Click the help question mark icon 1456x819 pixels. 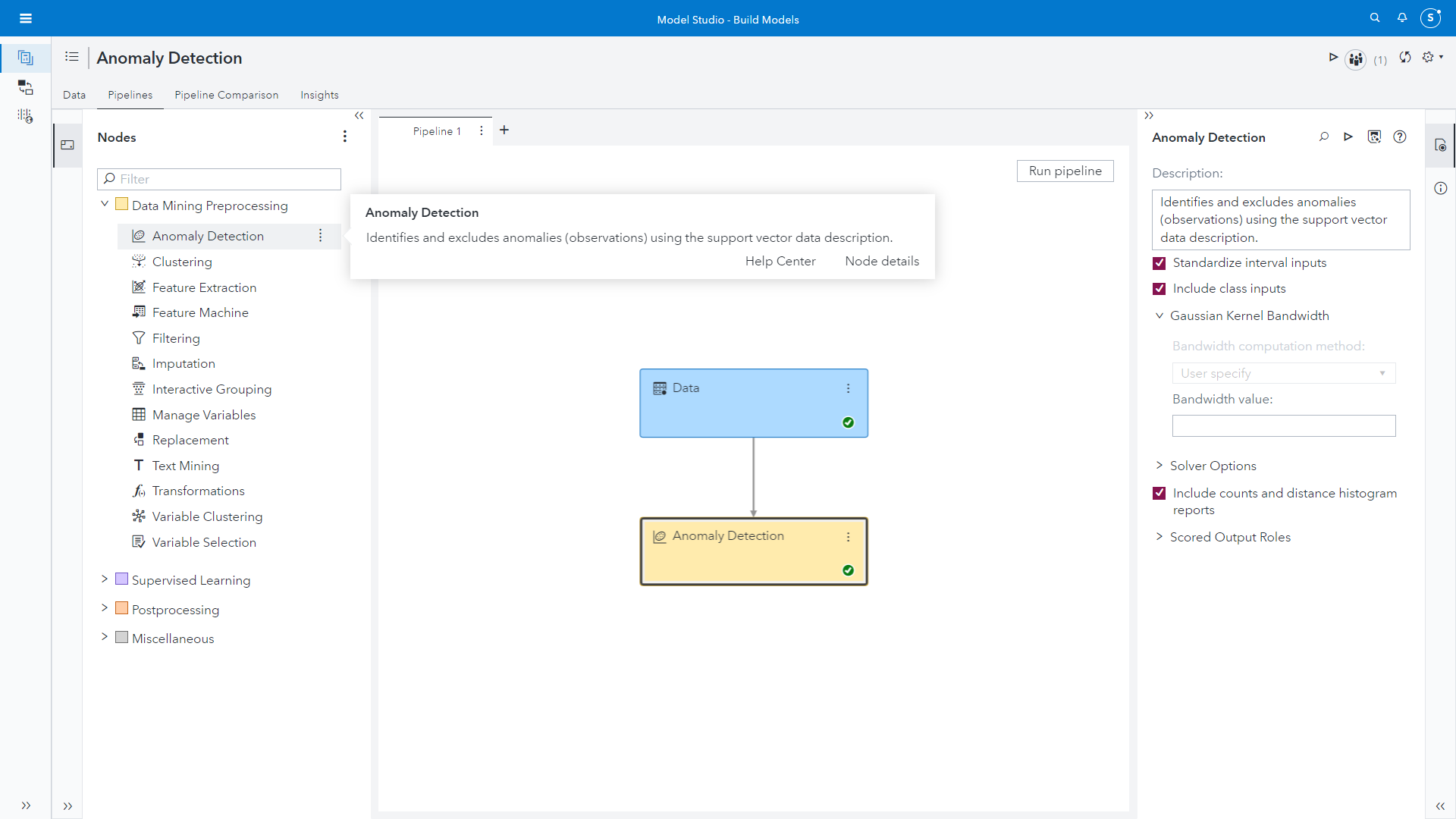1400,137
